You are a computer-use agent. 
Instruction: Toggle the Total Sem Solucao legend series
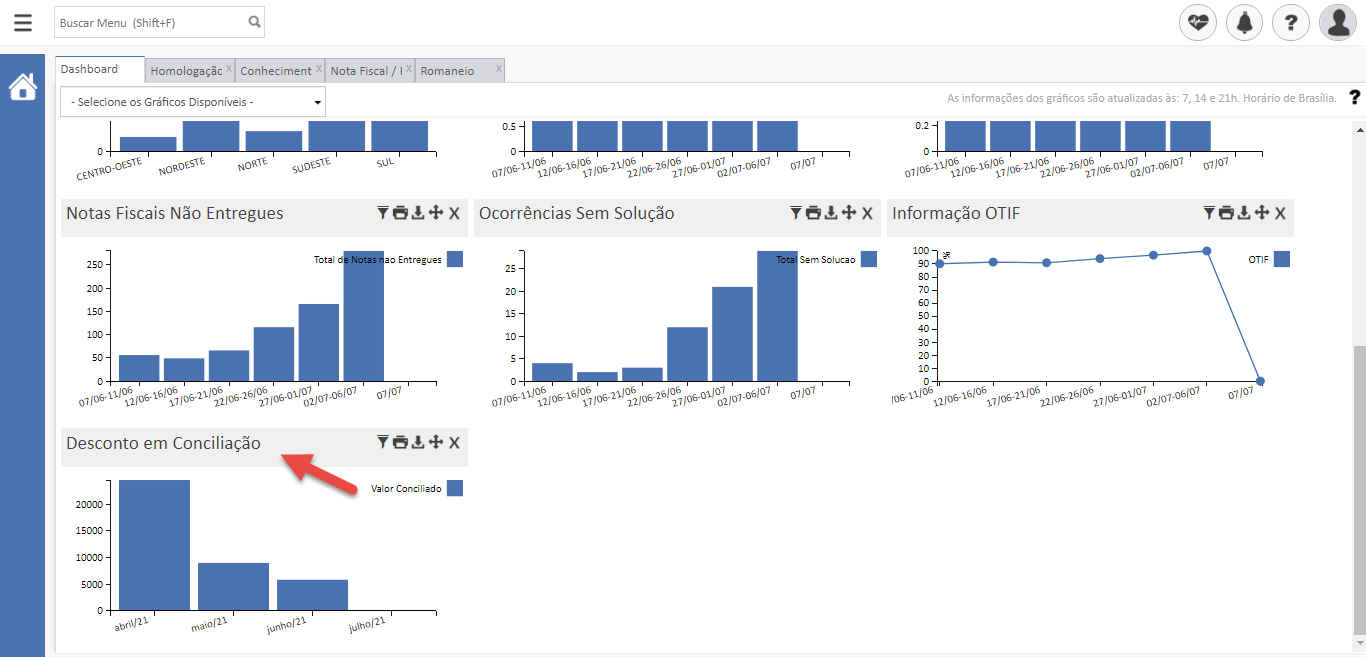pyautogui.click(x=868, y=259)
